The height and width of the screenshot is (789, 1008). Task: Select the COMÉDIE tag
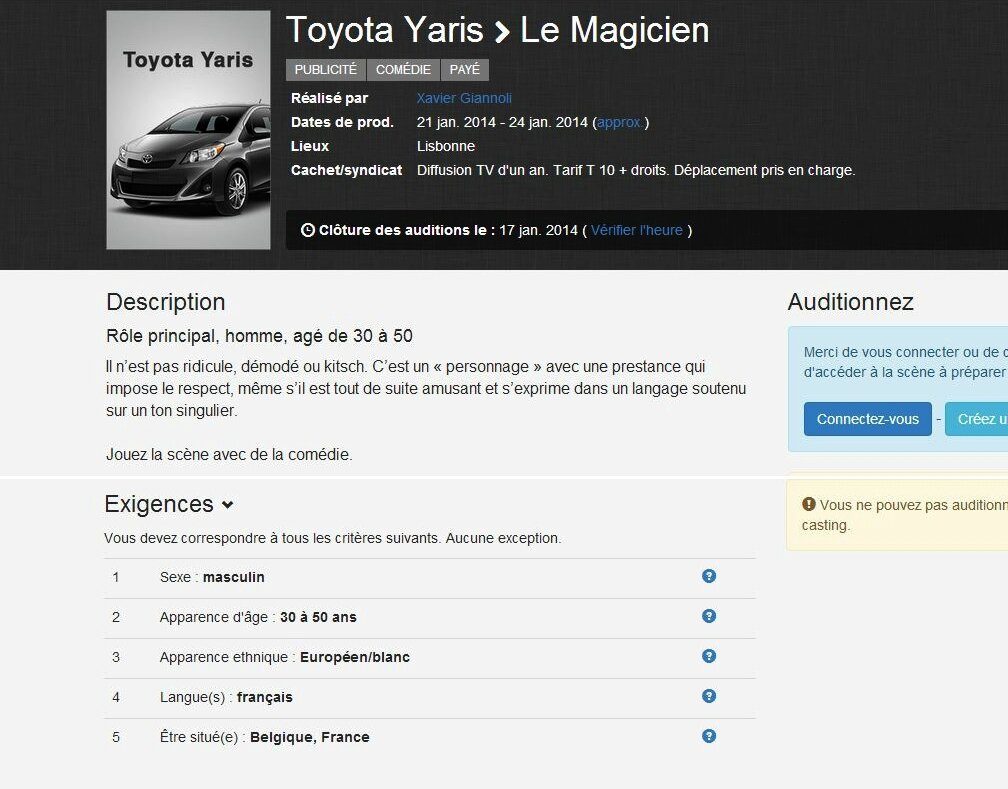click(403, 70)
